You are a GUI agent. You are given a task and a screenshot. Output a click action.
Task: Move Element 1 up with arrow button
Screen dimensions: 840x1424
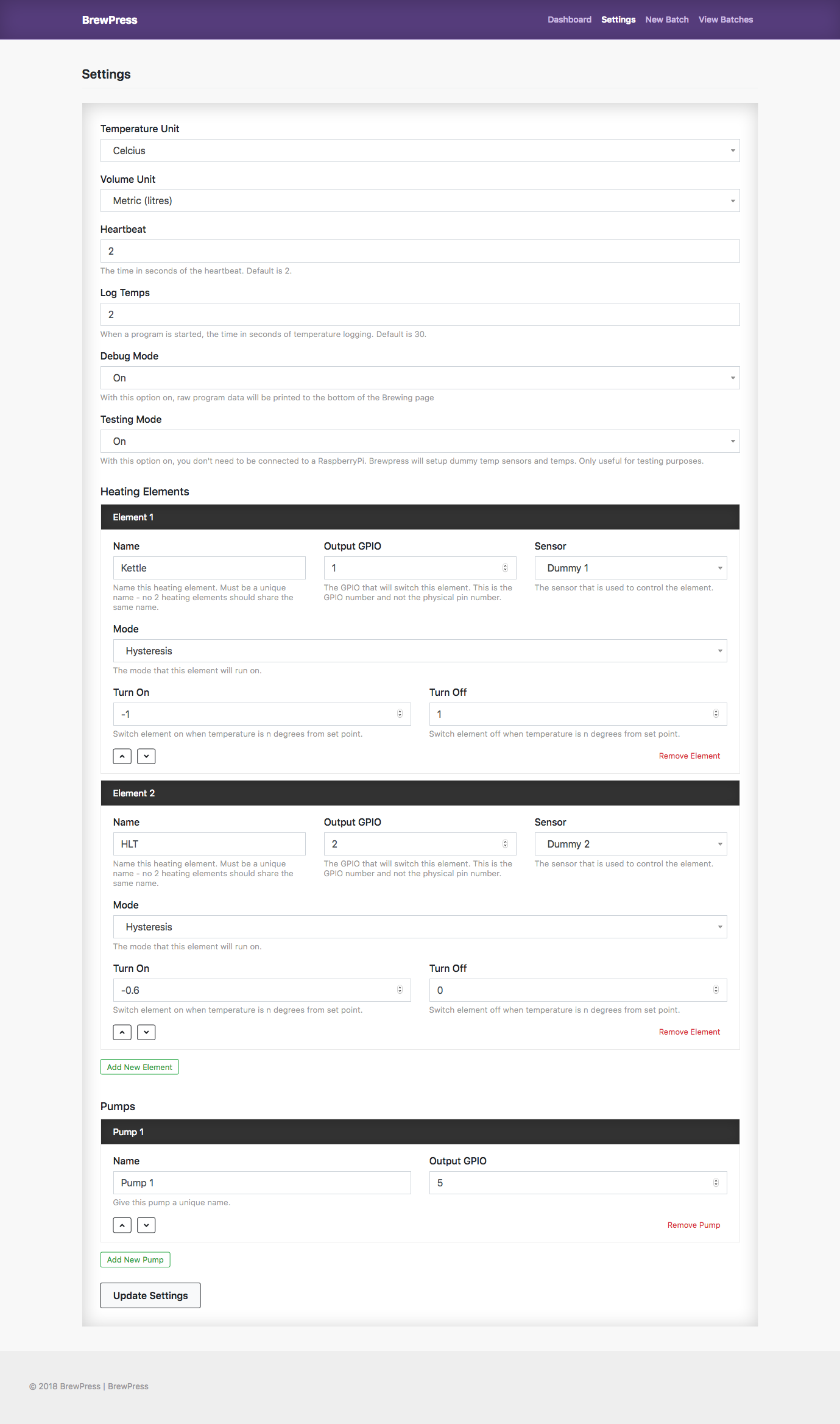122,756
